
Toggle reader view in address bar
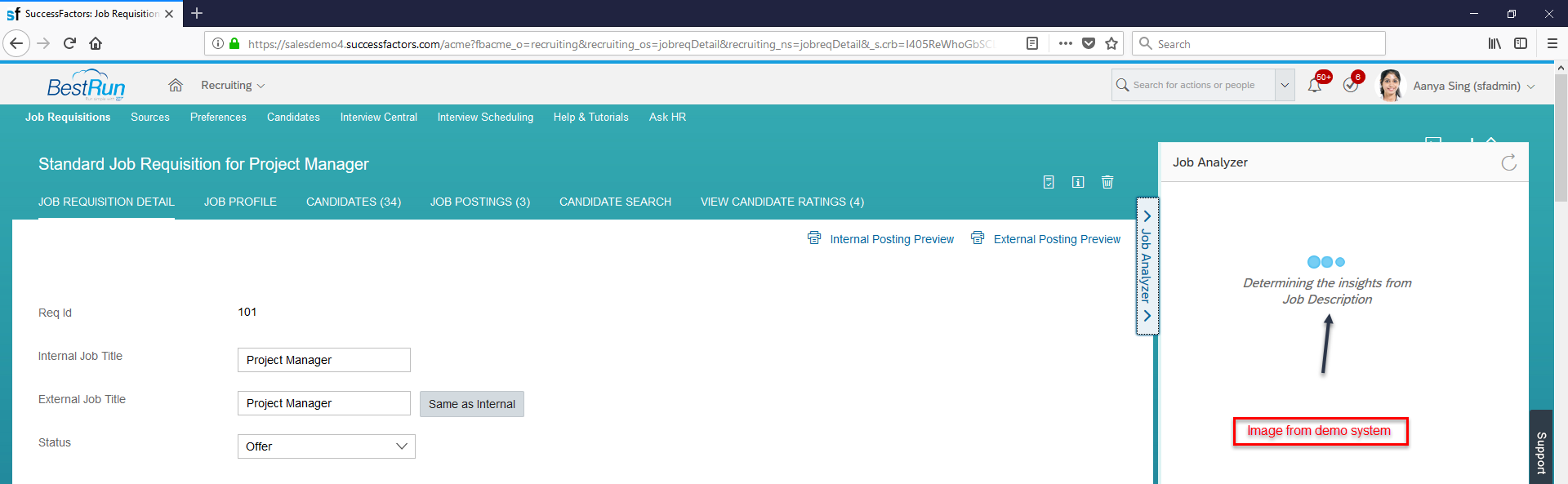(x=1032, y=43)
